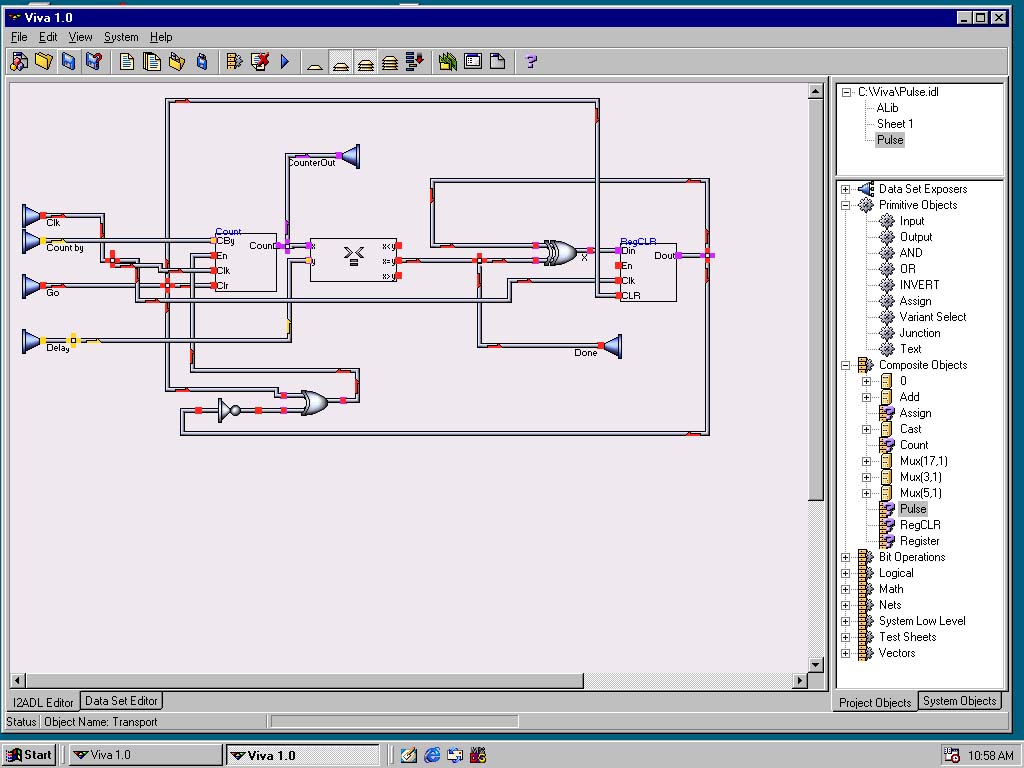This screenshot has width=1024, height=768.
Task: Select RegCLR in the Composite Objects tree
Action: tap(919, 525)
